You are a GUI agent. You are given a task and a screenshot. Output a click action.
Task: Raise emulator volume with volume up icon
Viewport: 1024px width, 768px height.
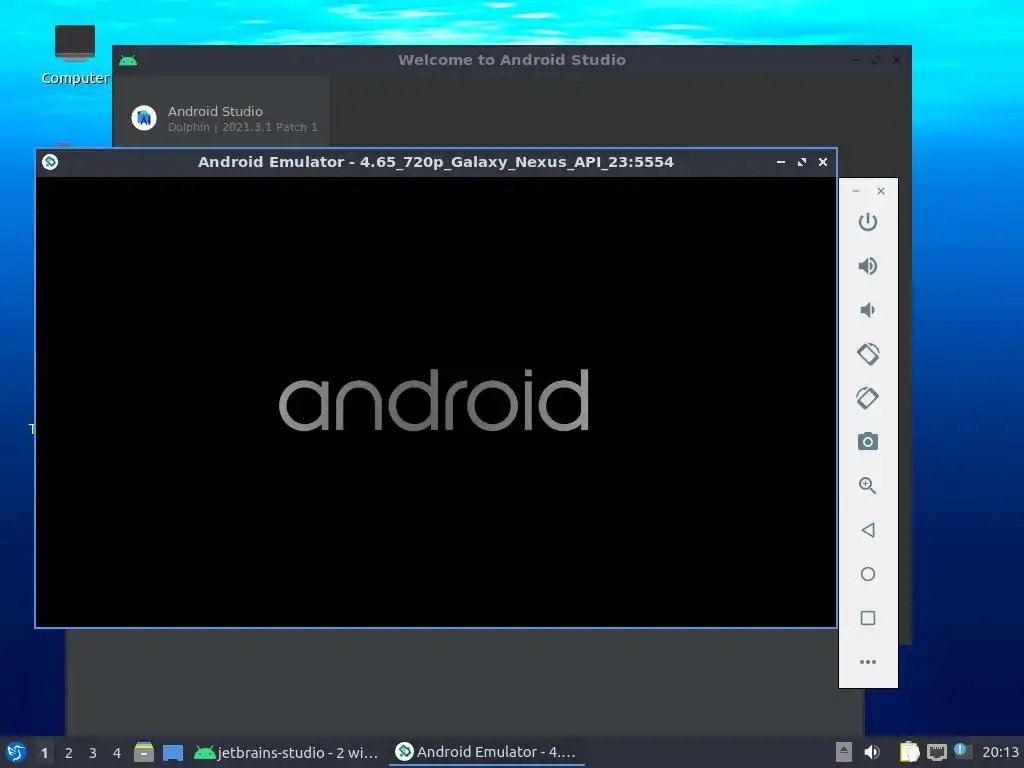pos(867,266)
